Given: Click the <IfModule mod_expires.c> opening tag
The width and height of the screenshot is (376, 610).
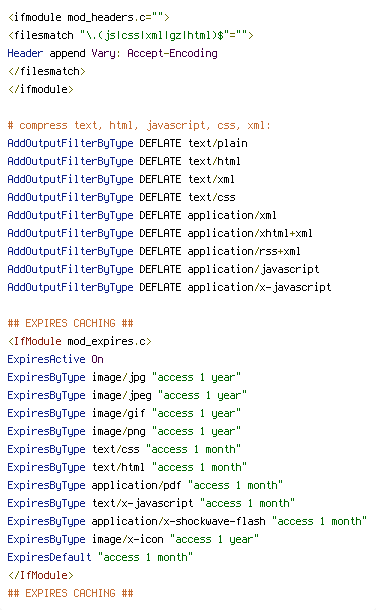Looking at the screenshot, I should [80, 341].
